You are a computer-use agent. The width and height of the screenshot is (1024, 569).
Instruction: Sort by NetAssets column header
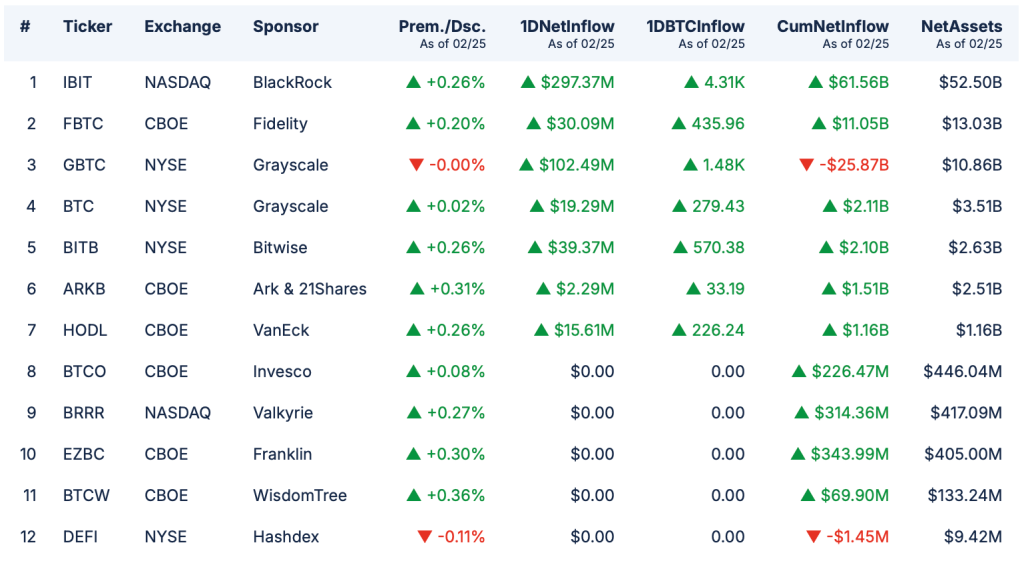961,26
